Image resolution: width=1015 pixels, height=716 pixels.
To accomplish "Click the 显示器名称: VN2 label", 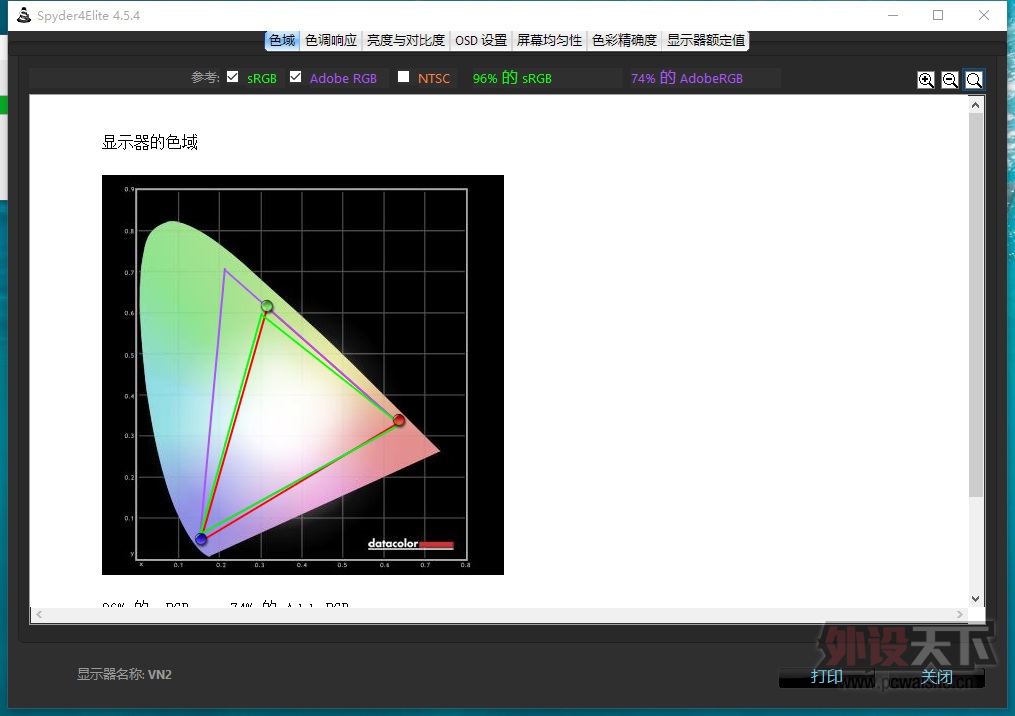I will point(124,675).
